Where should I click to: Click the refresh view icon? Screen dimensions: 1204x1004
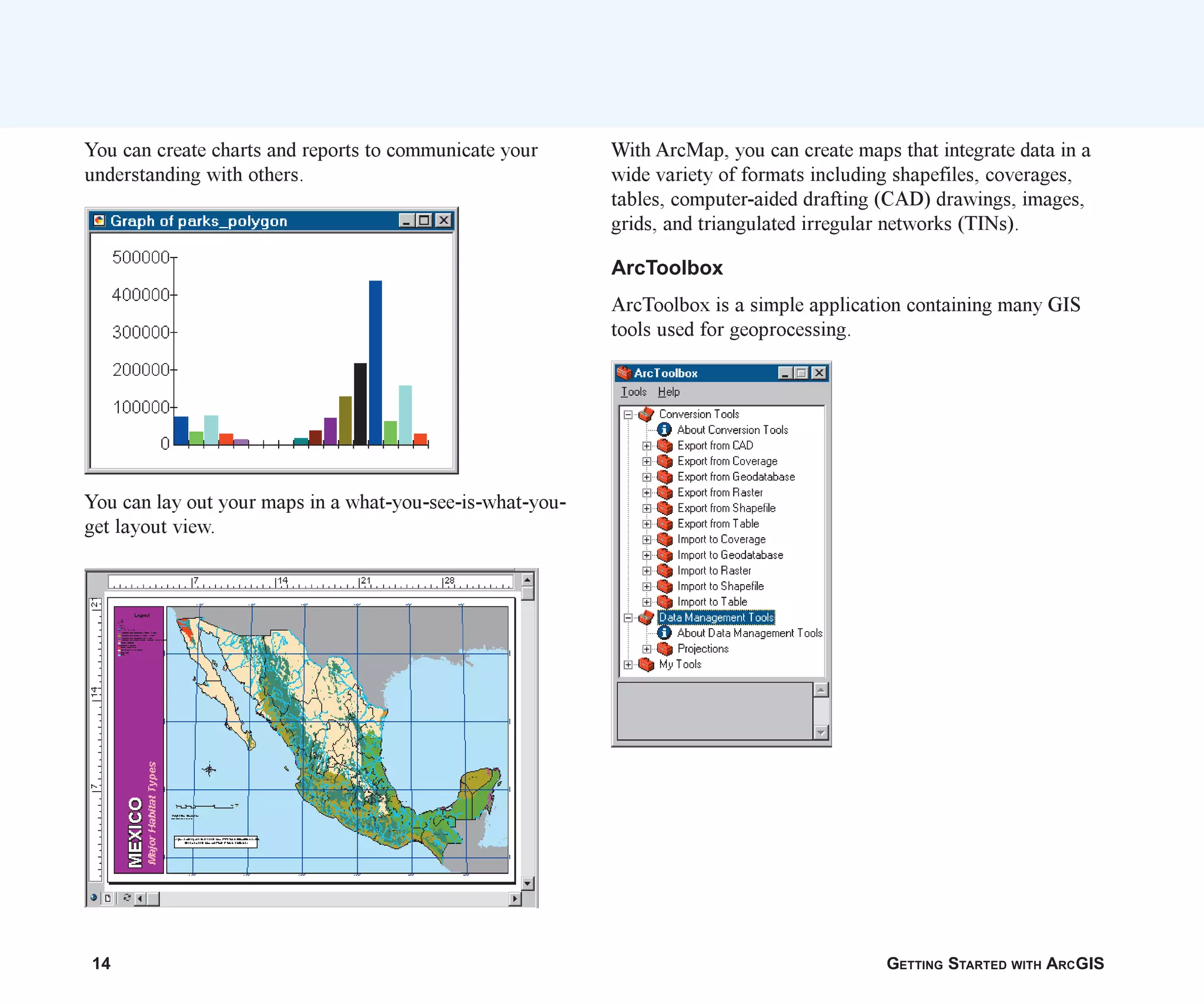(x=127, y=898)
